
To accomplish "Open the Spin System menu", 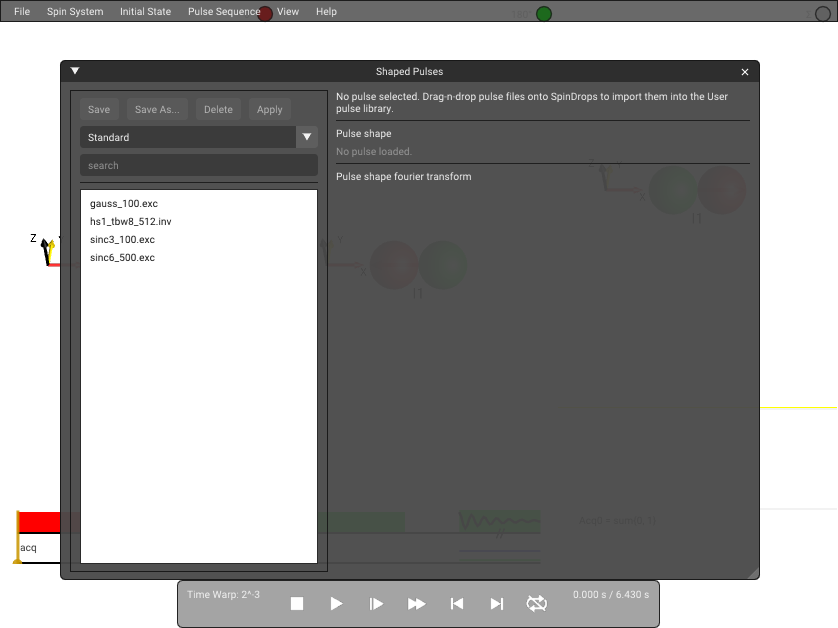I will pyautogui.click(x=75, y=11).
